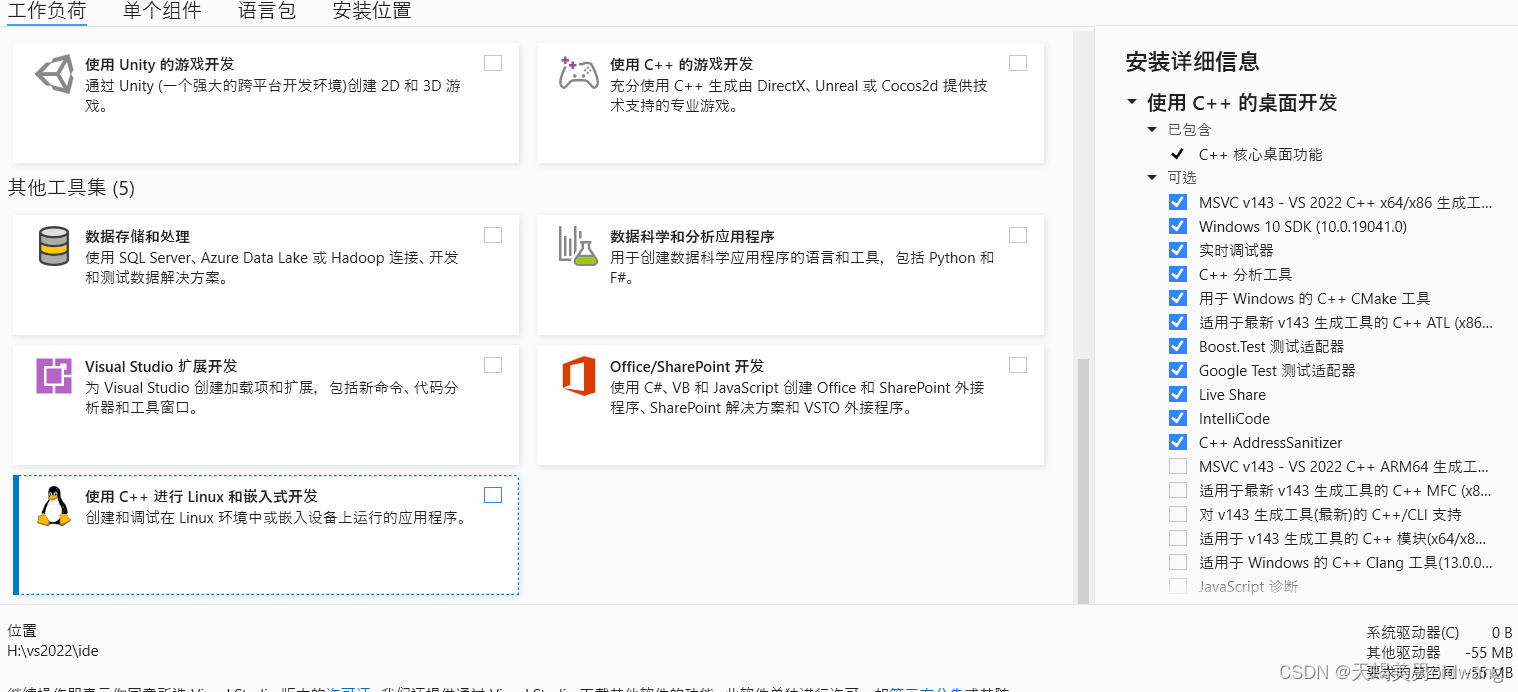Uncheck the Live Share component
The width and height of the screenshot is (1518, 692).
pyautogui.click(x=1178, y=394)
